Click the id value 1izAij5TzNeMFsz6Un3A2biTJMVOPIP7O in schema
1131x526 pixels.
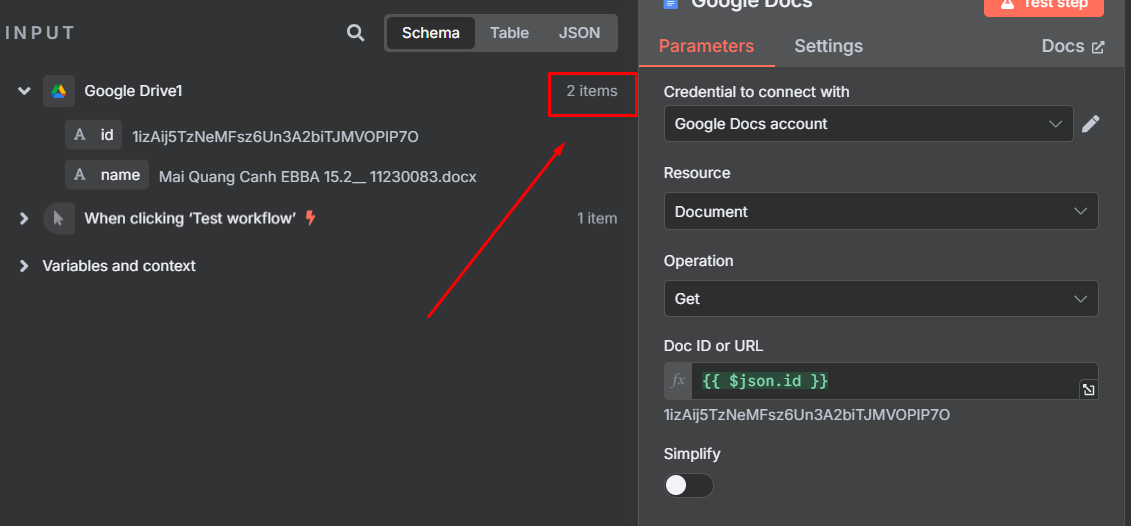click(x=275, y=136)
